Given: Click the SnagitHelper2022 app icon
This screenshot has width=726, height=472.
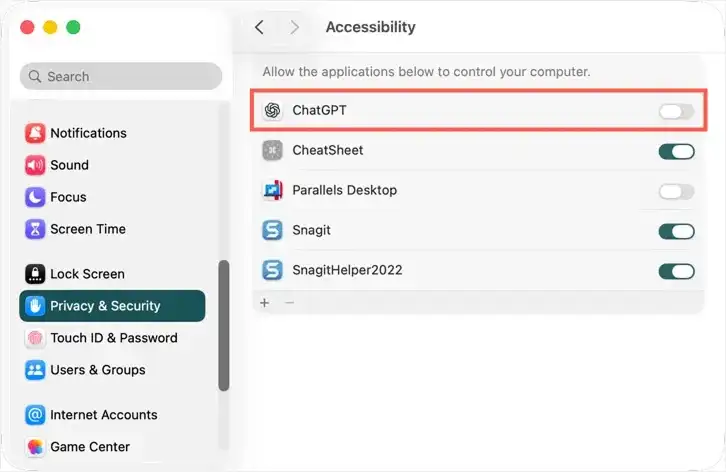Looking at the screenshot, I should coord(272,270).
